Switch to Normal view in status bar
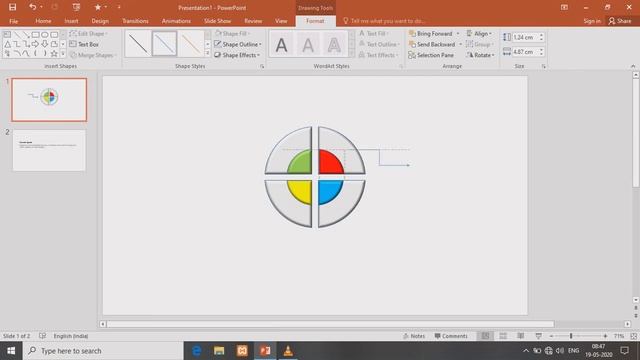The height and width of the screenshot is (360, 640). (x=485, y=336)
